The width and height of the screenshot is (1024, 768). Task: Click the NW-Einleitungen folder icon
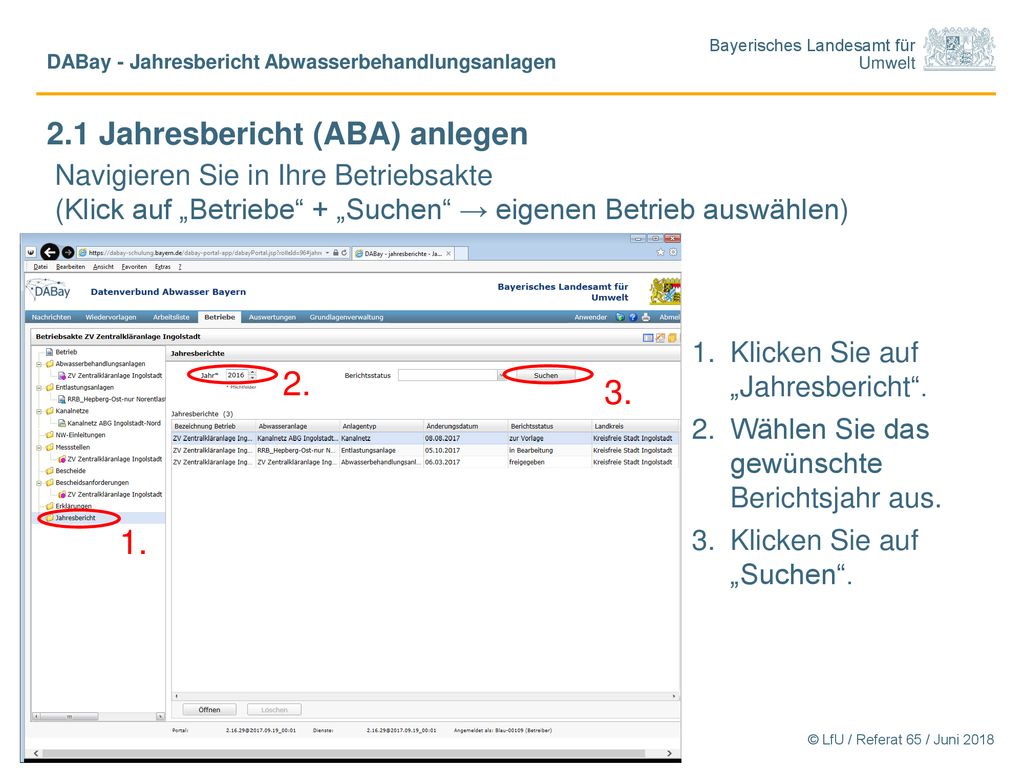pyautogui.click(x=50, y=435)
